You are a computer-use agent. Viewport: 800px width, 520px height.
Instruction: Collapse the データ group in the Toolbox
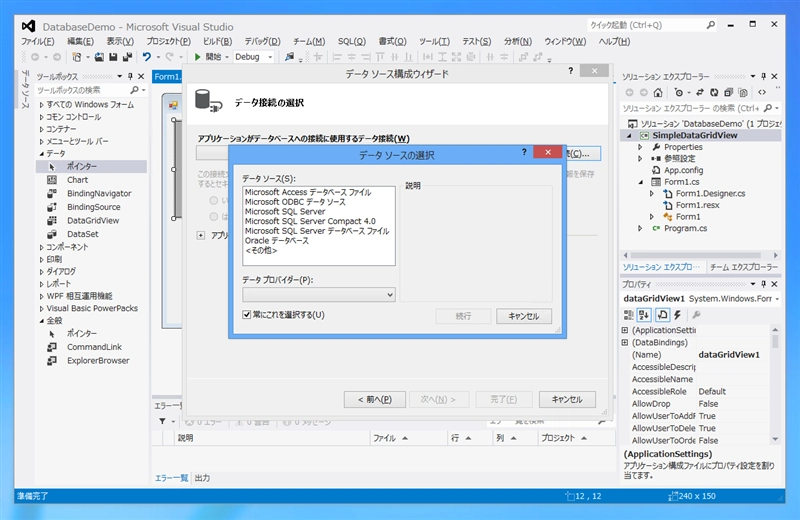[x=42, y=154]
